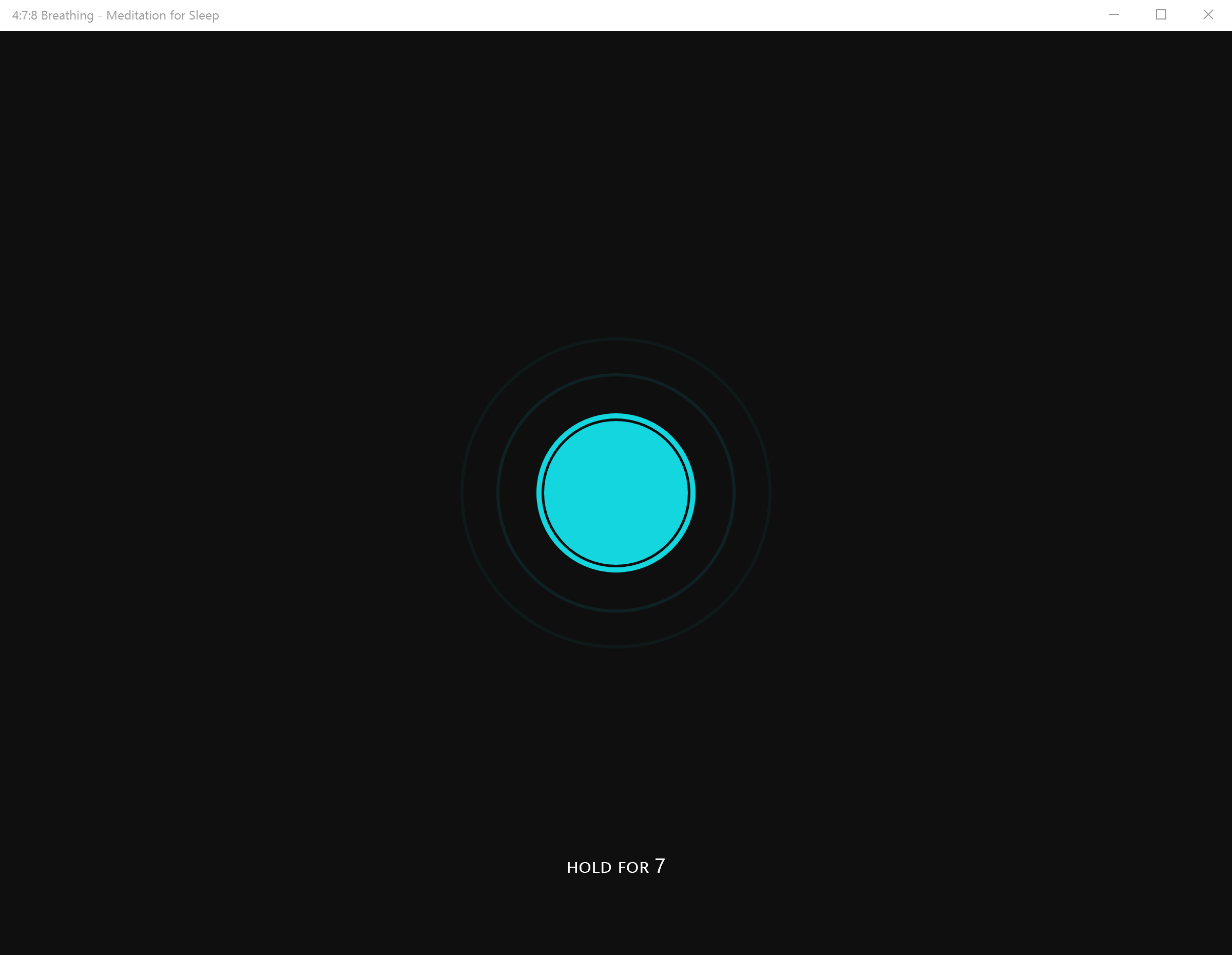Click the cyan breathing circle center
Viewport: 1232px width, 955px height.
coord(615,492)
